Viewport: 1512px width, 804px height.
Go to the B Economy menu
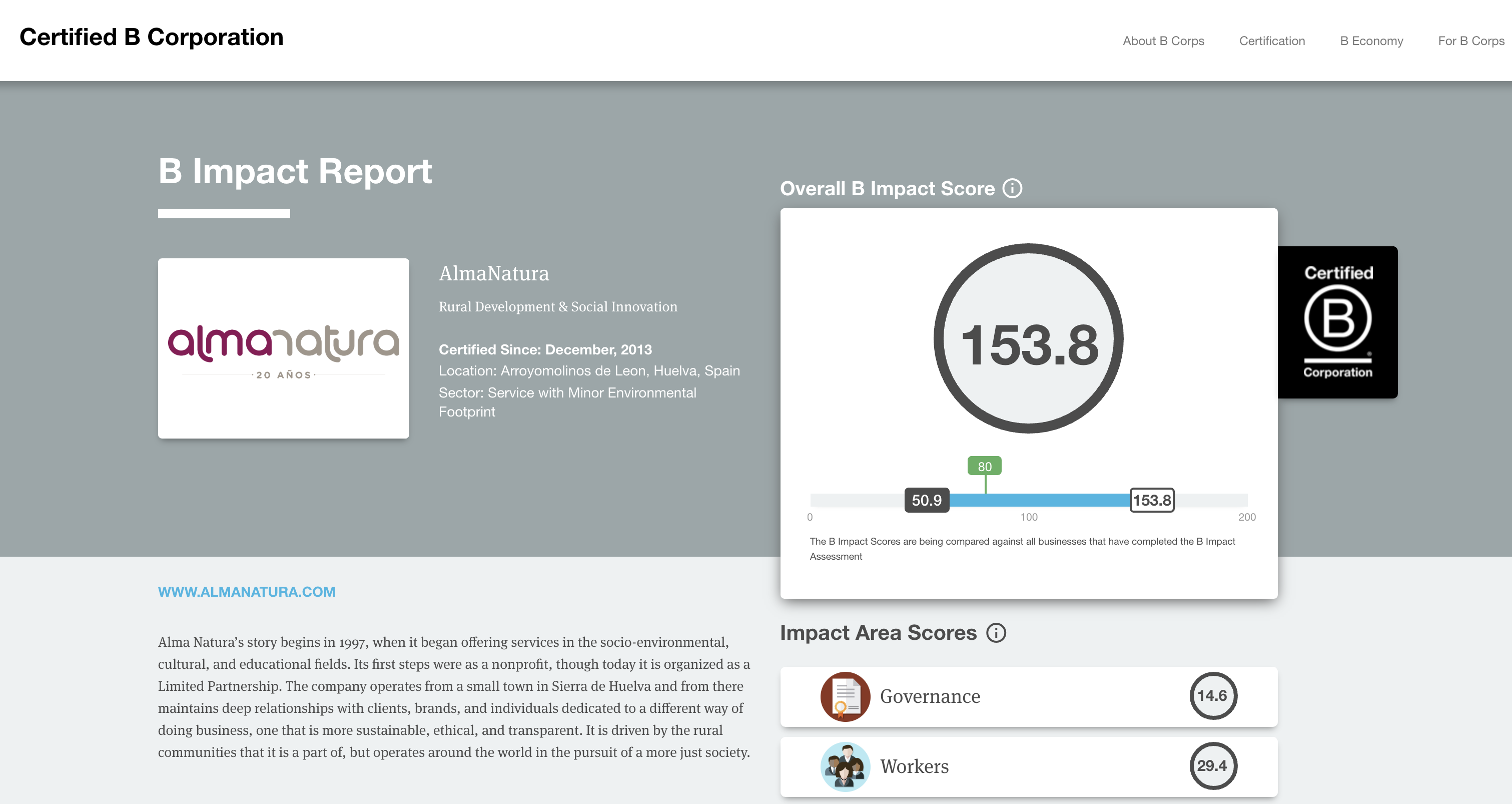[1371, 41]
